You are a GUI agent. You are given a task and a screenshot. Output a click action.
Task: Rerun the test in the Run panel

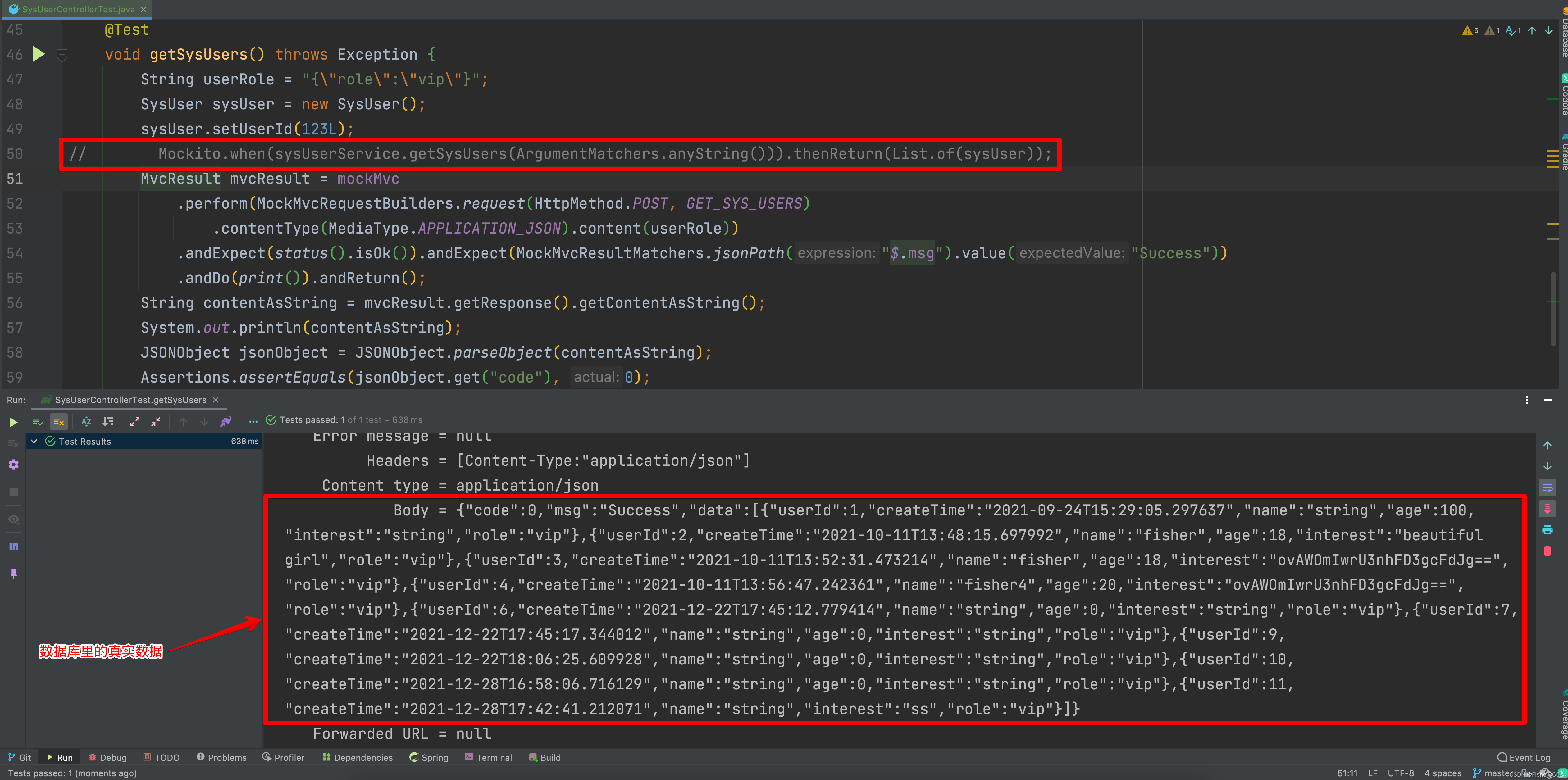coord(13,422)
